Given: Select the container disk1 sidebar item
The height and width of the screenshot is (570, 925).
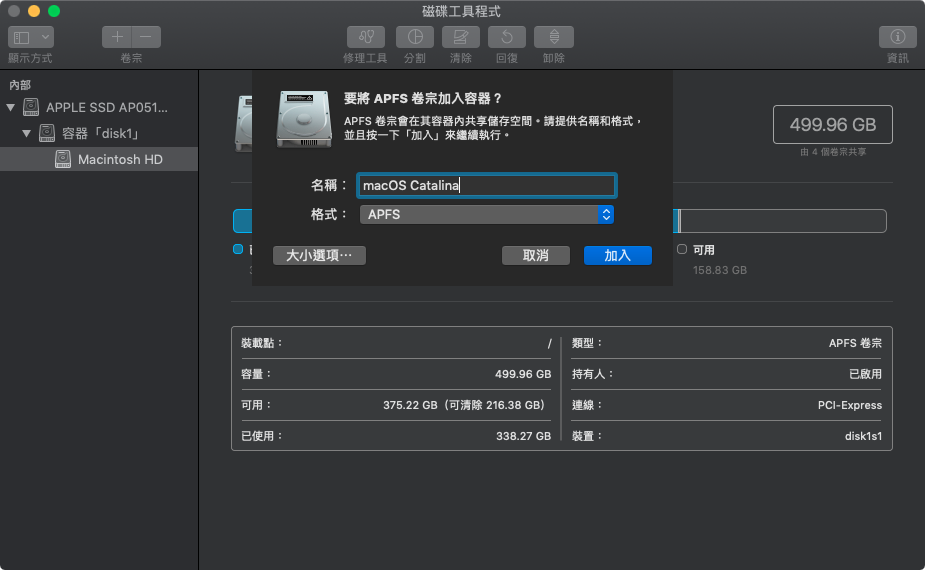Looking at the screenshot, I should [100, 133].
